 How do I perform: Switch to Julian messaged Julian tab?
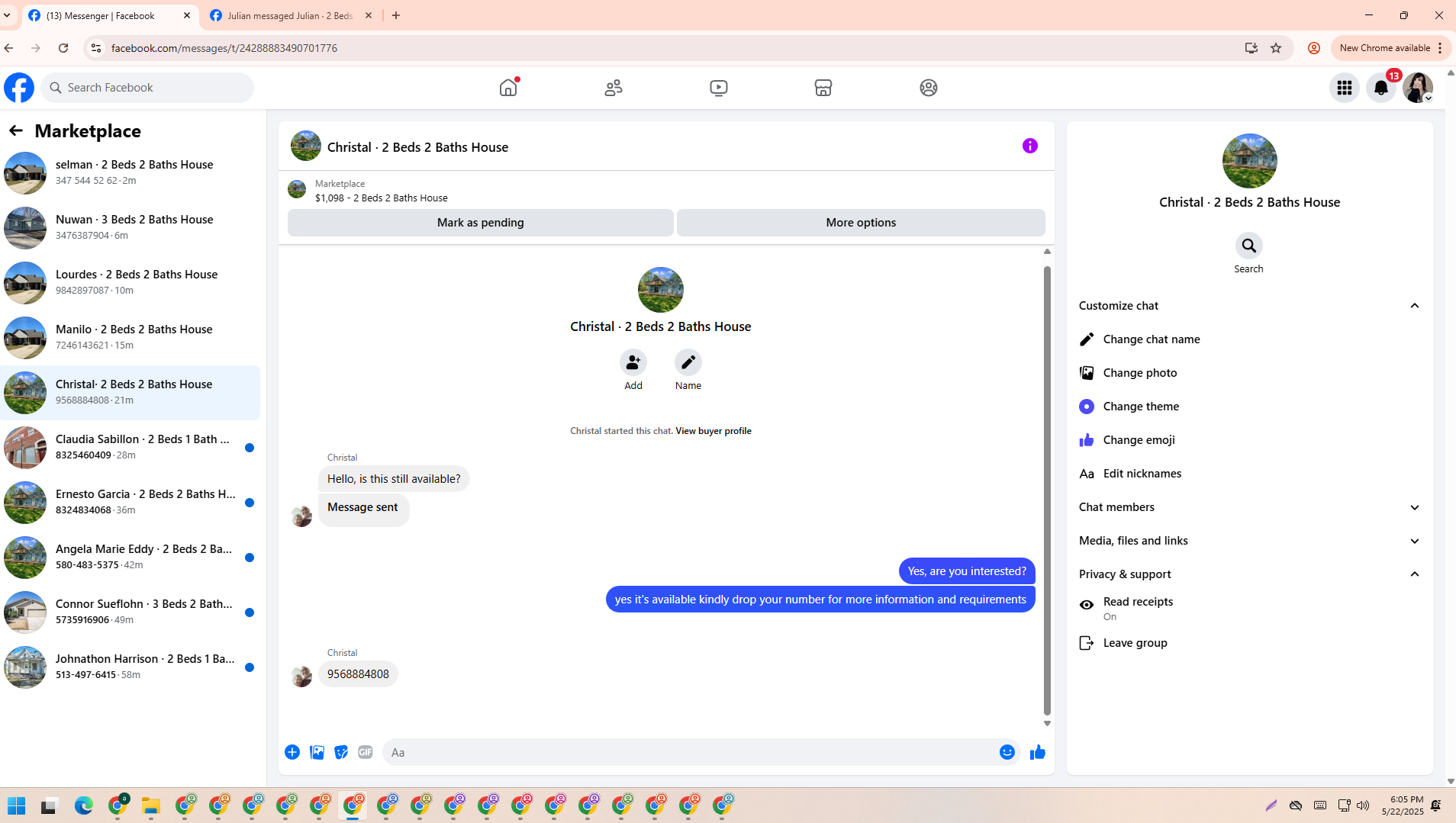[291, 15]
